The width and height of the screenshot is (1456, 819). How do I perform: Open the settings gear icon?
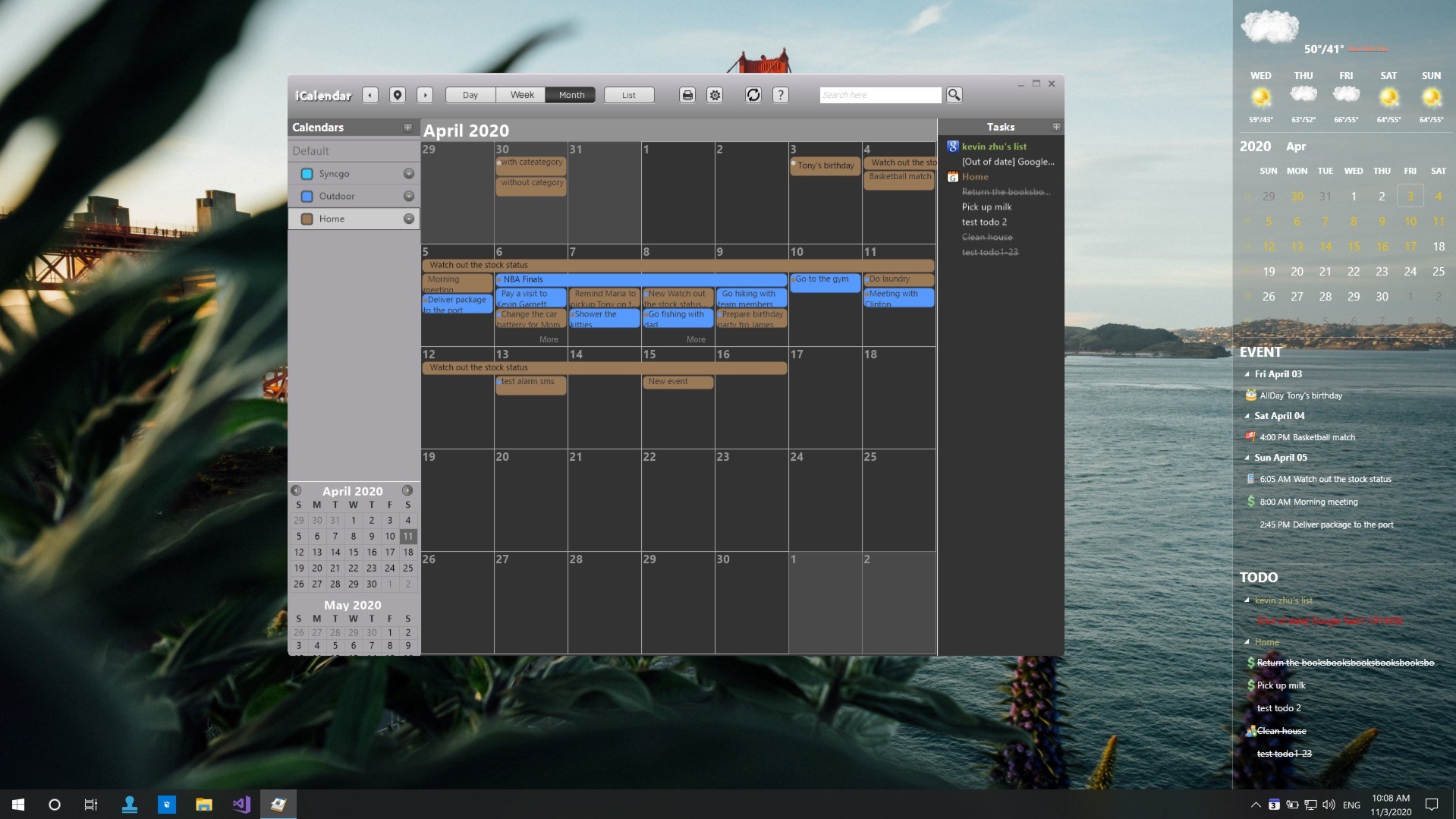coord(714,95)
